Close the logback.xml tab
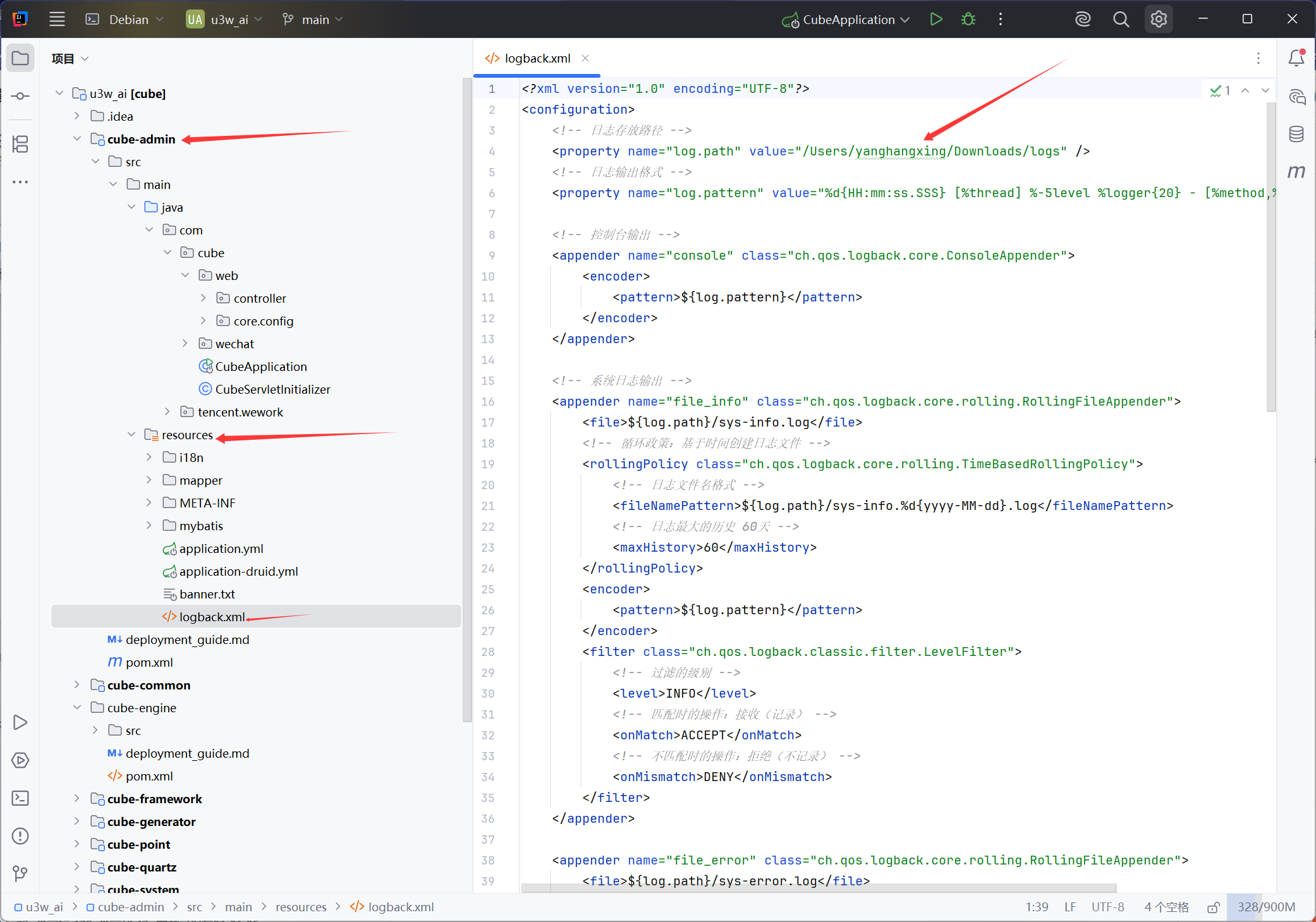 (585, 58)
